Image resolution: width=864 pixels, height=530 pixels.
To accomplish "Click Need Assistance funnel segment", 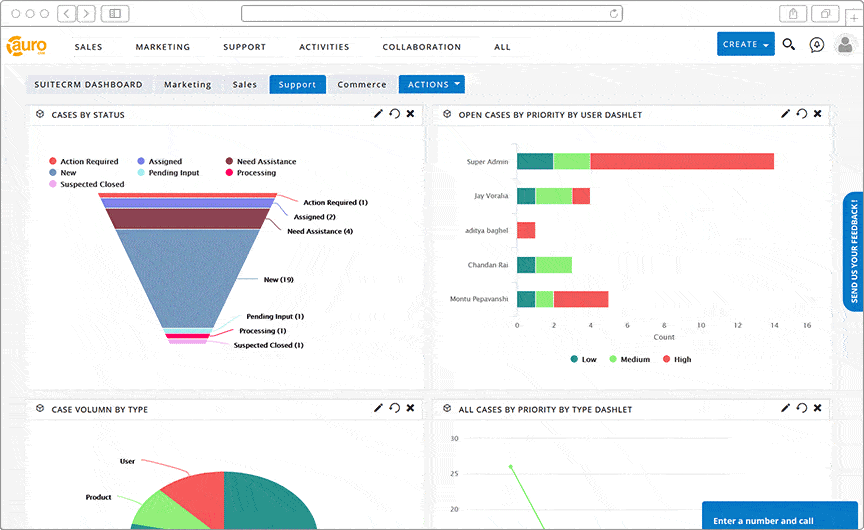I will (188, 219).
